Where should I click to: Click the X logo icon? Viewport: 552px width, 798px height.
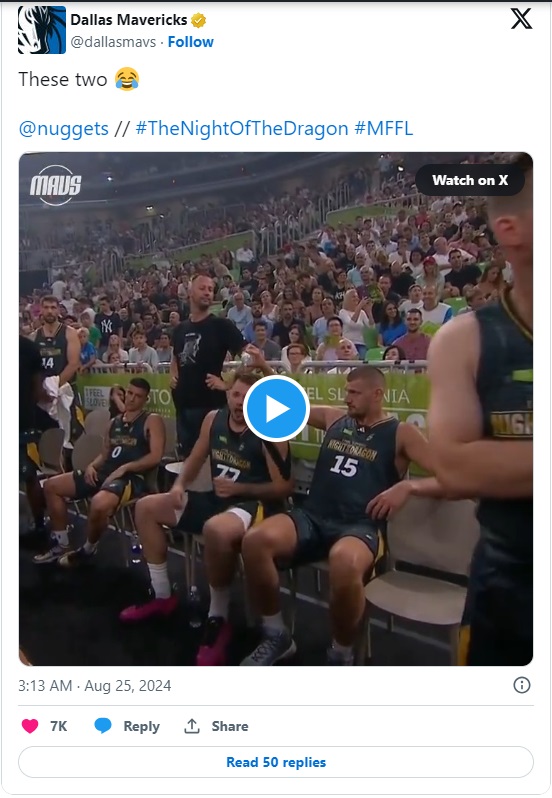521,19
